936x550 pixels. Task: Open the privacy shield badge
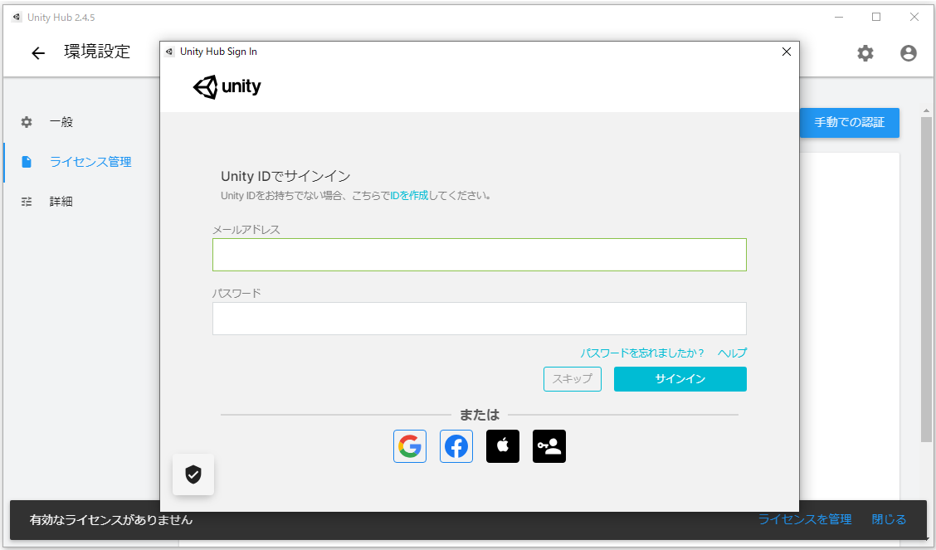coord(193,475)
